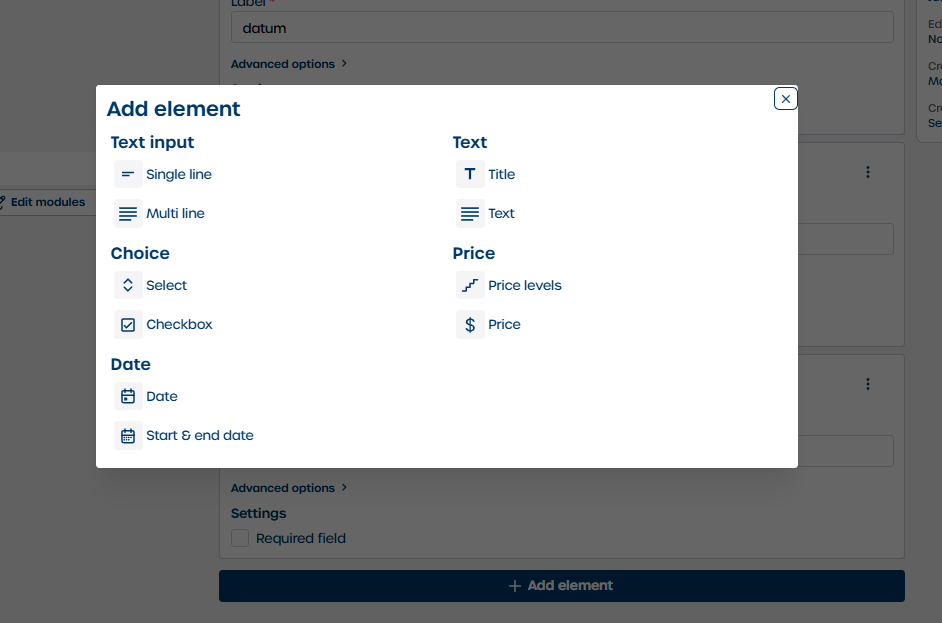
Task: Click the Start & end date label
Action: [x=199, y=435]
